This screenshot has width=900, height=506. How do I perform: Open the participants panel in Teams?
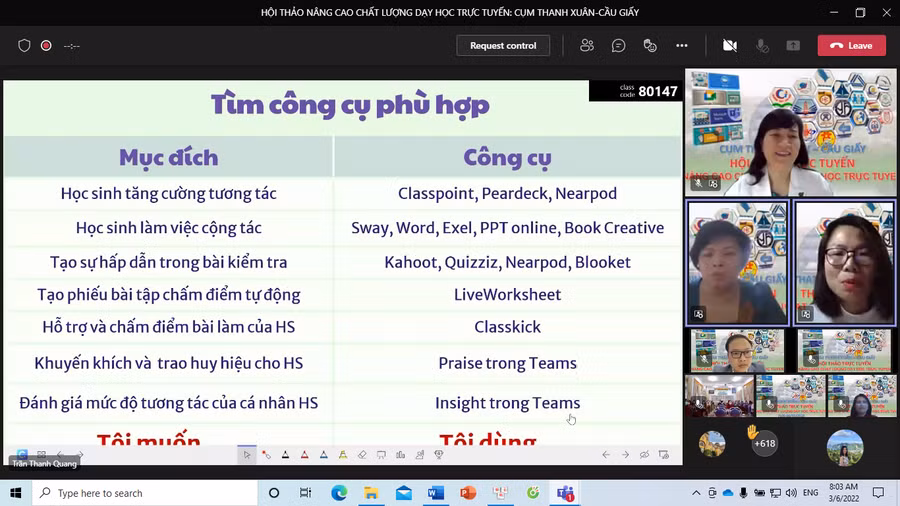tap(587, 45)
